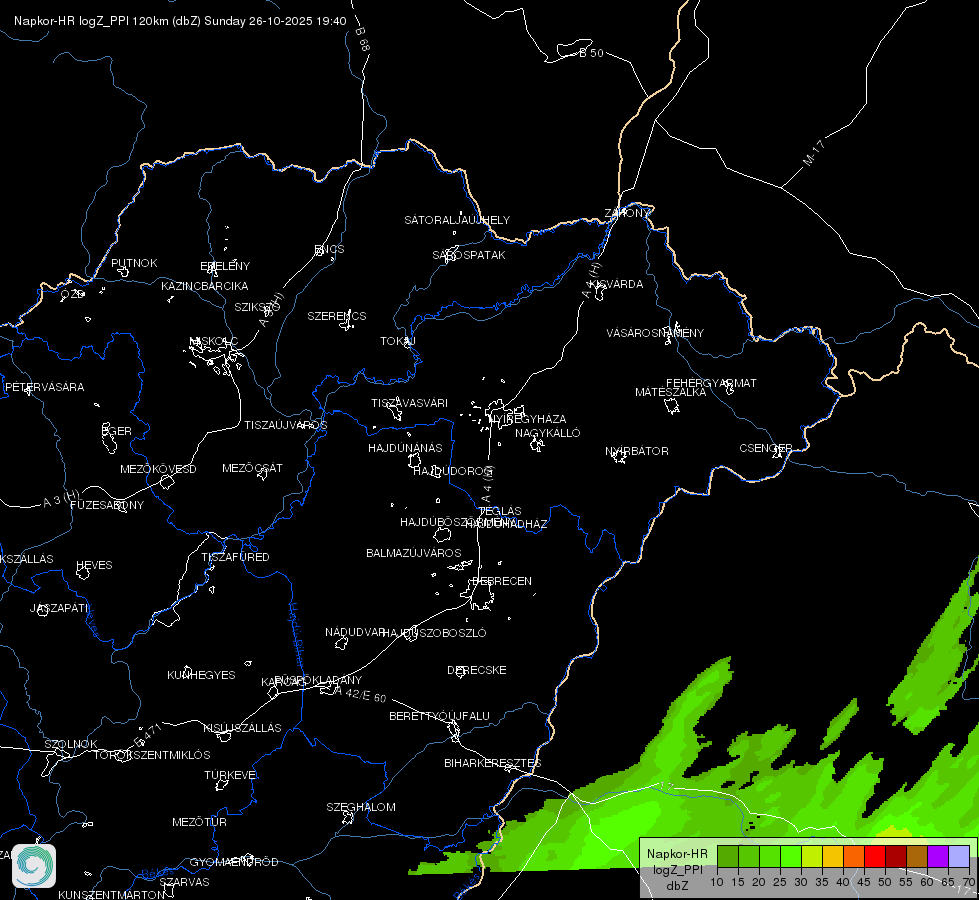Click the KUNSZENTMÁRTON town label
The image size is (979, 900).
tap(112, 894)
